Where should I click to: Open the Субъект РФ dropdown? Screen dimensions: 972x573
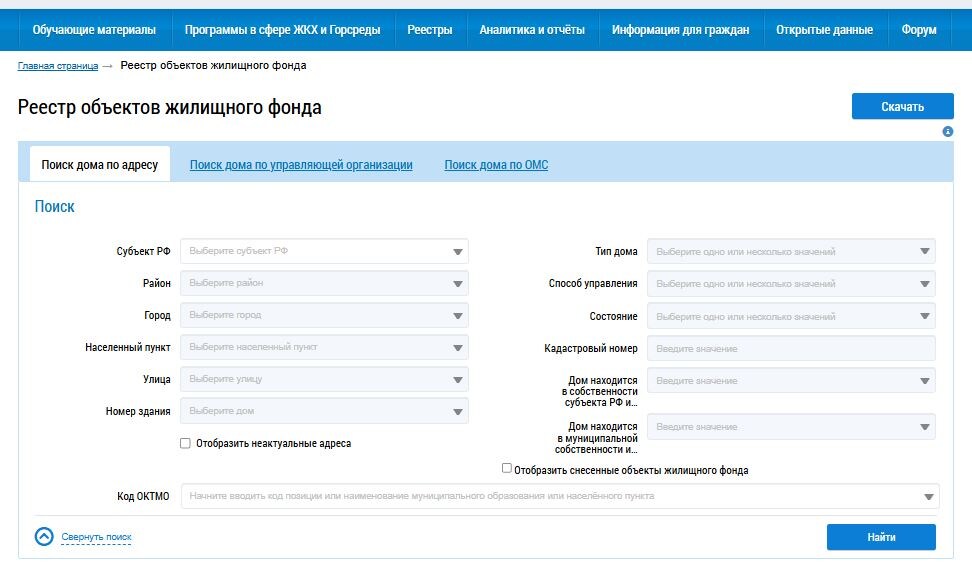coord(324,251)
